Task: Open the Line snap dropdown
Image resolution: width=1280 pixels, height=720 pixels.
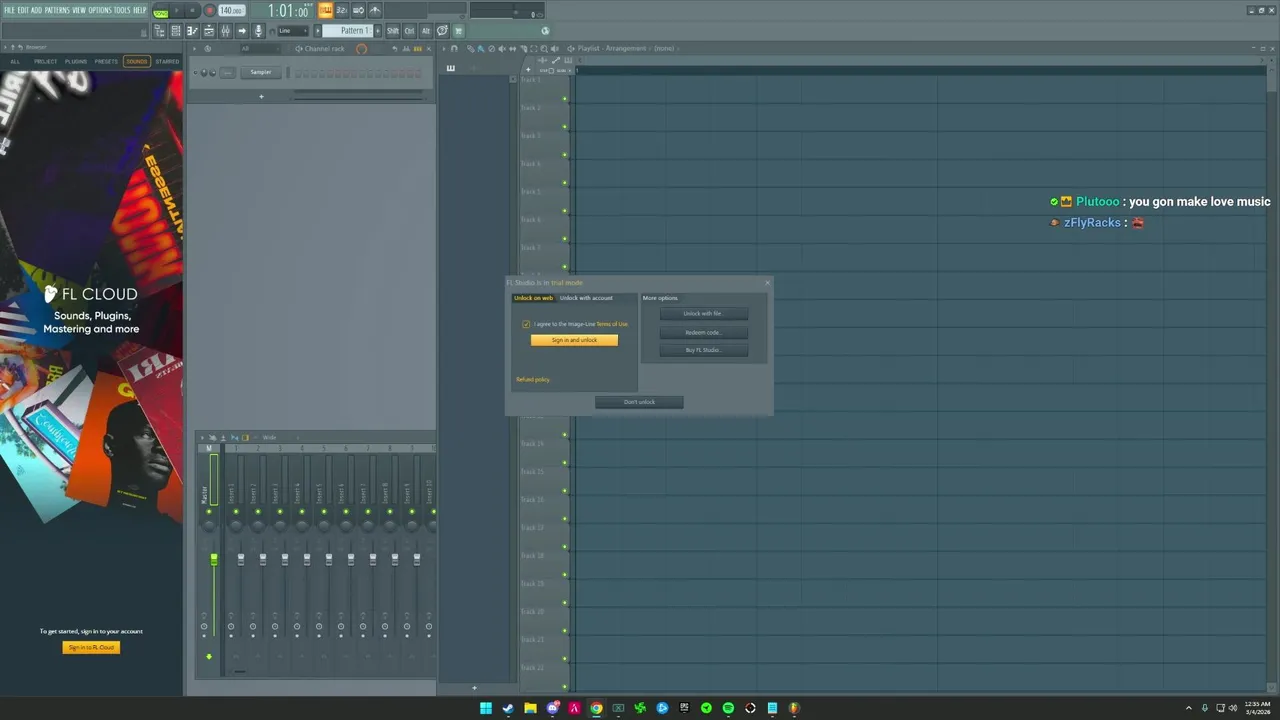Action: [293, 31]
